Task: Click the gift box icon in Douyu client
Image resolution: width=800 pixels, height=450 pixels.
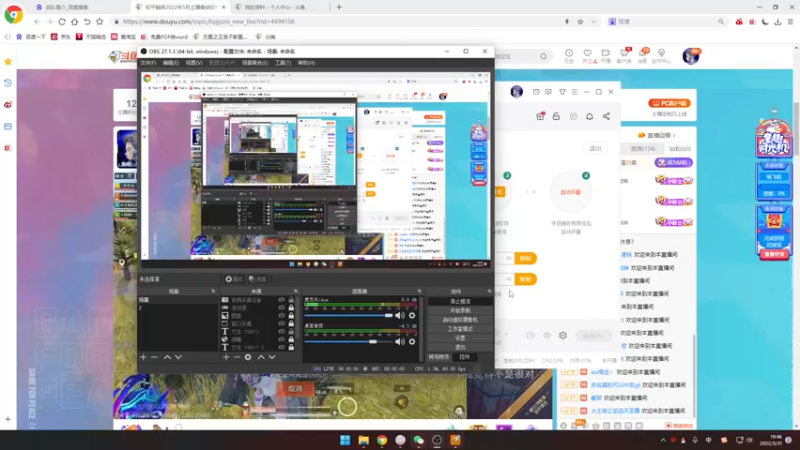Action: 540,116
